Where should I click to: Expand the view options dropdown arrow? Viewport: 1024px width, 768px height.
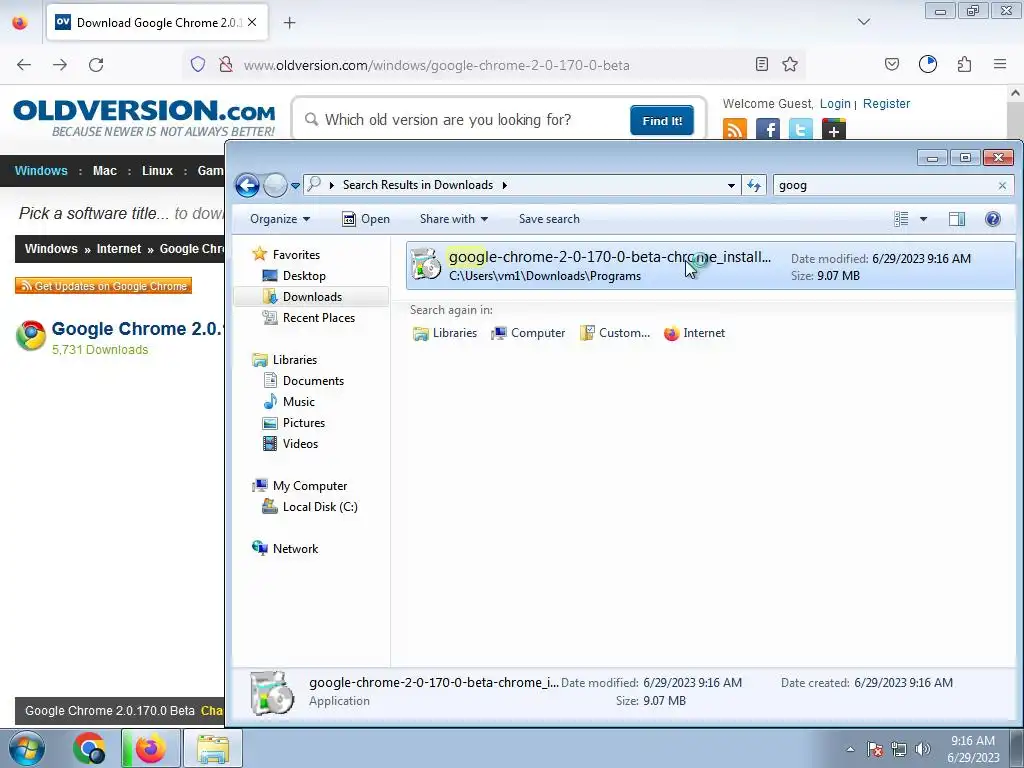923,219
